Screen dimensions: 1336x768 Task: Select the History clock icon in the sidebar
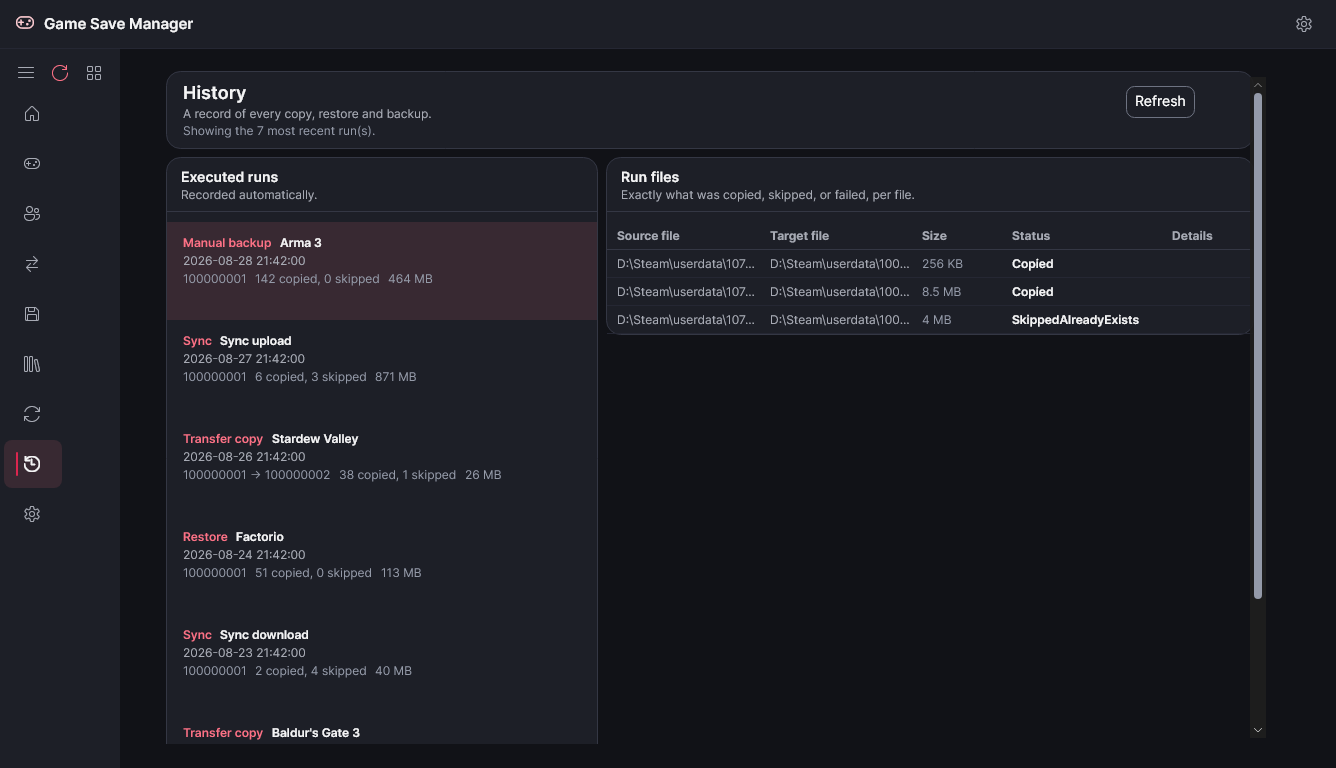(33, 464)
